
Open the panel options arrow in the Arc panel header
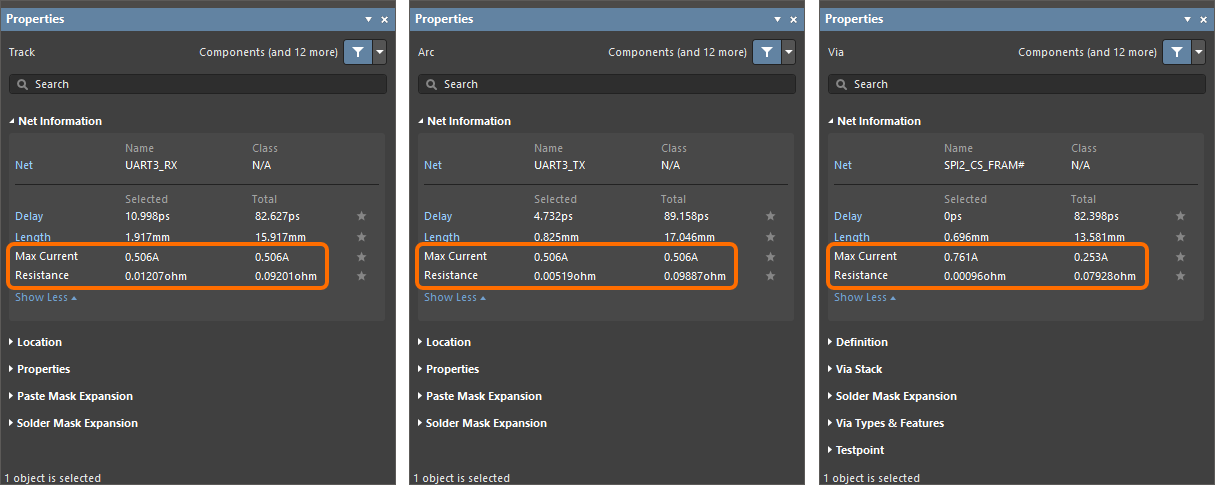tap(777, 19)
